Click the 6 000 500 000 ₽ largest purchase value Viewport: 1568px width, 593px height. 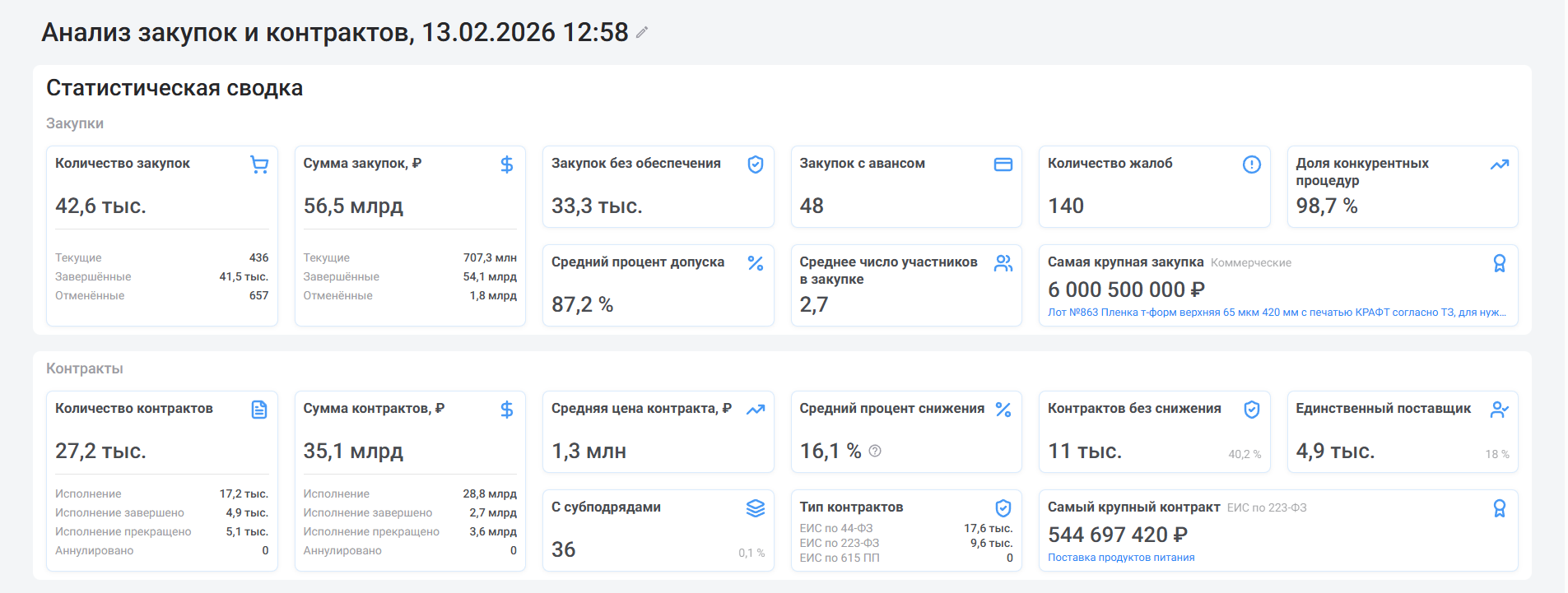tap(1125, 290)
